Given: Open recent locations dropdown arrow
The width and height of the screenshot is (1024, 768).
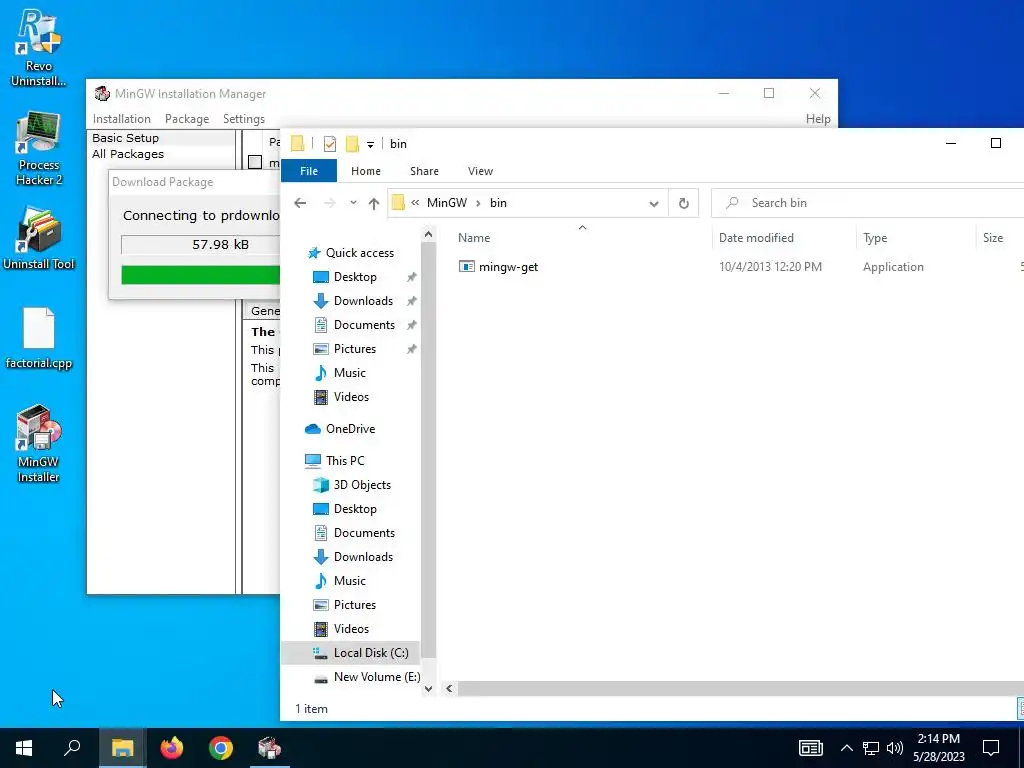Looking at the screenshot, I should [353, 203].
